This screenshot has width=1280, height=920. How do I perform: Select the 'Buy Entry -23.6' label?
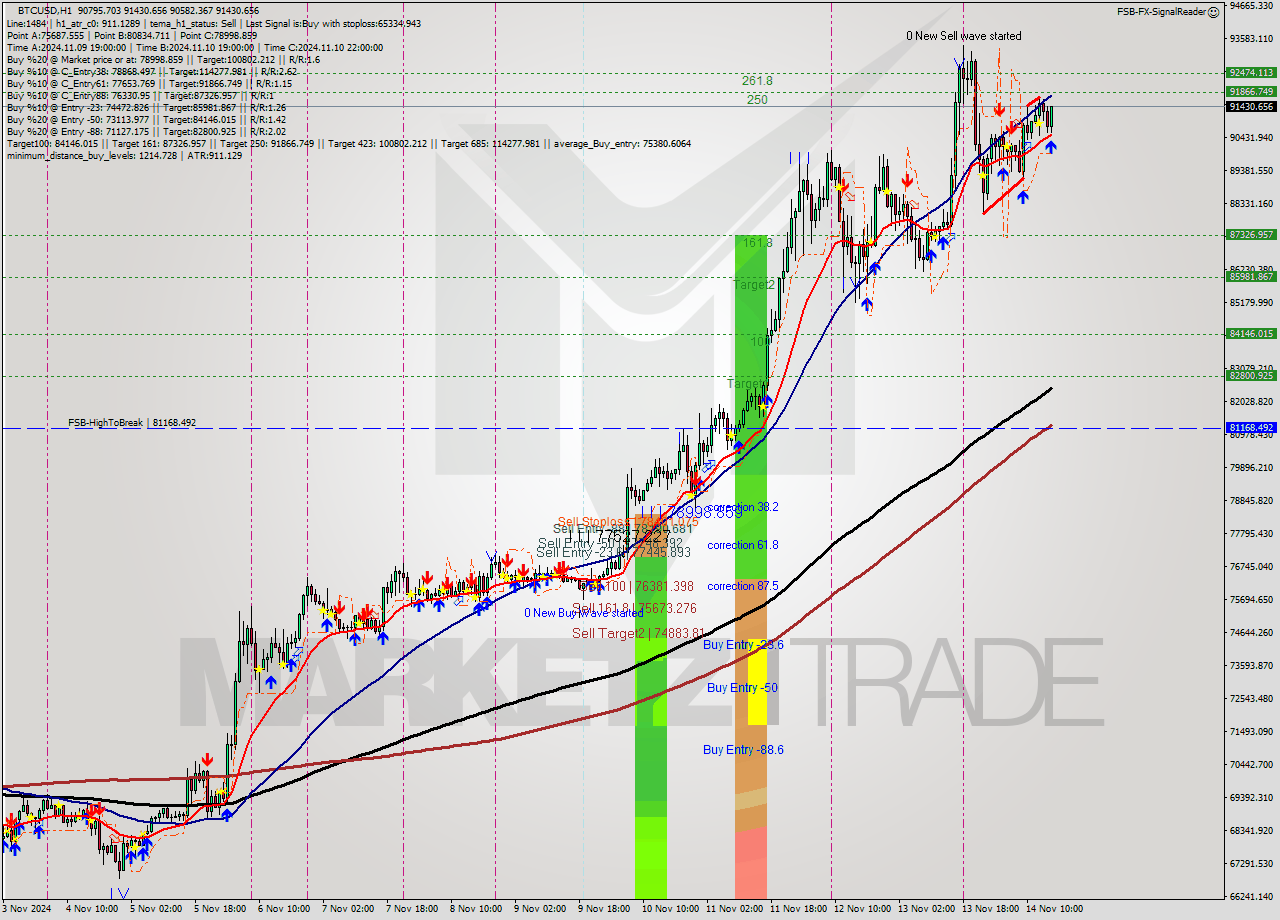(743, 645)
